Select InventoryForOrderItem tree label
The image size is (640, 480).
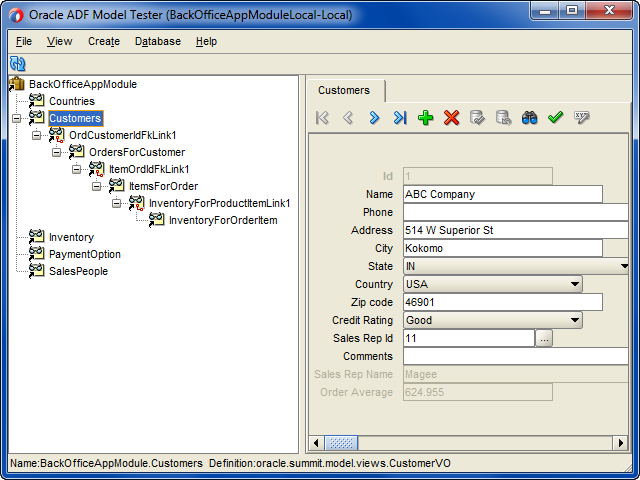(x=223, y=220)
